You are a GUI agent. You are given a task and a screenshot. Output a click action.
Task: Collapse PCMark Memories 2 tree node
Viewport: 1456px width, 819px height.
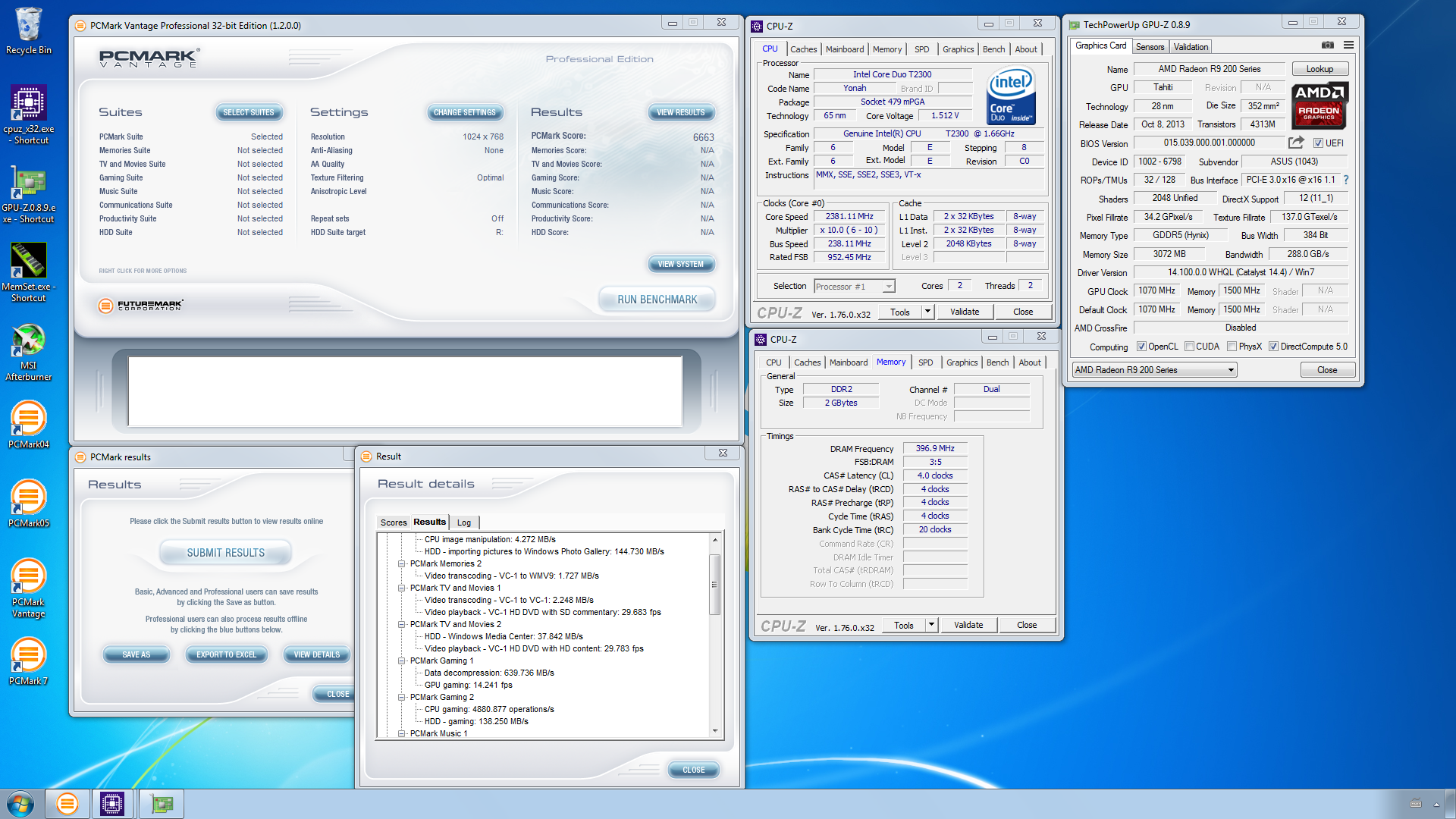[402, 563]
